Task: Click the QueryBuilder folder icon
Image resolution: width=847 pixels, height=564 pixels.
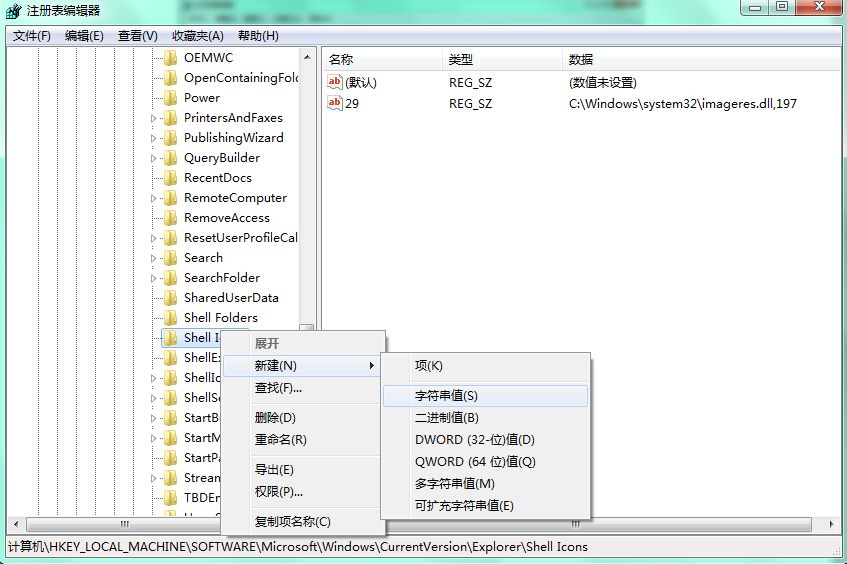Action: [x=170, y=158]
